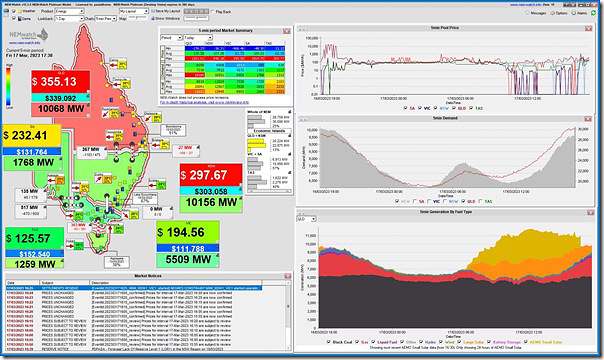Toggle TAS series in Demand chart

point(480,201)
